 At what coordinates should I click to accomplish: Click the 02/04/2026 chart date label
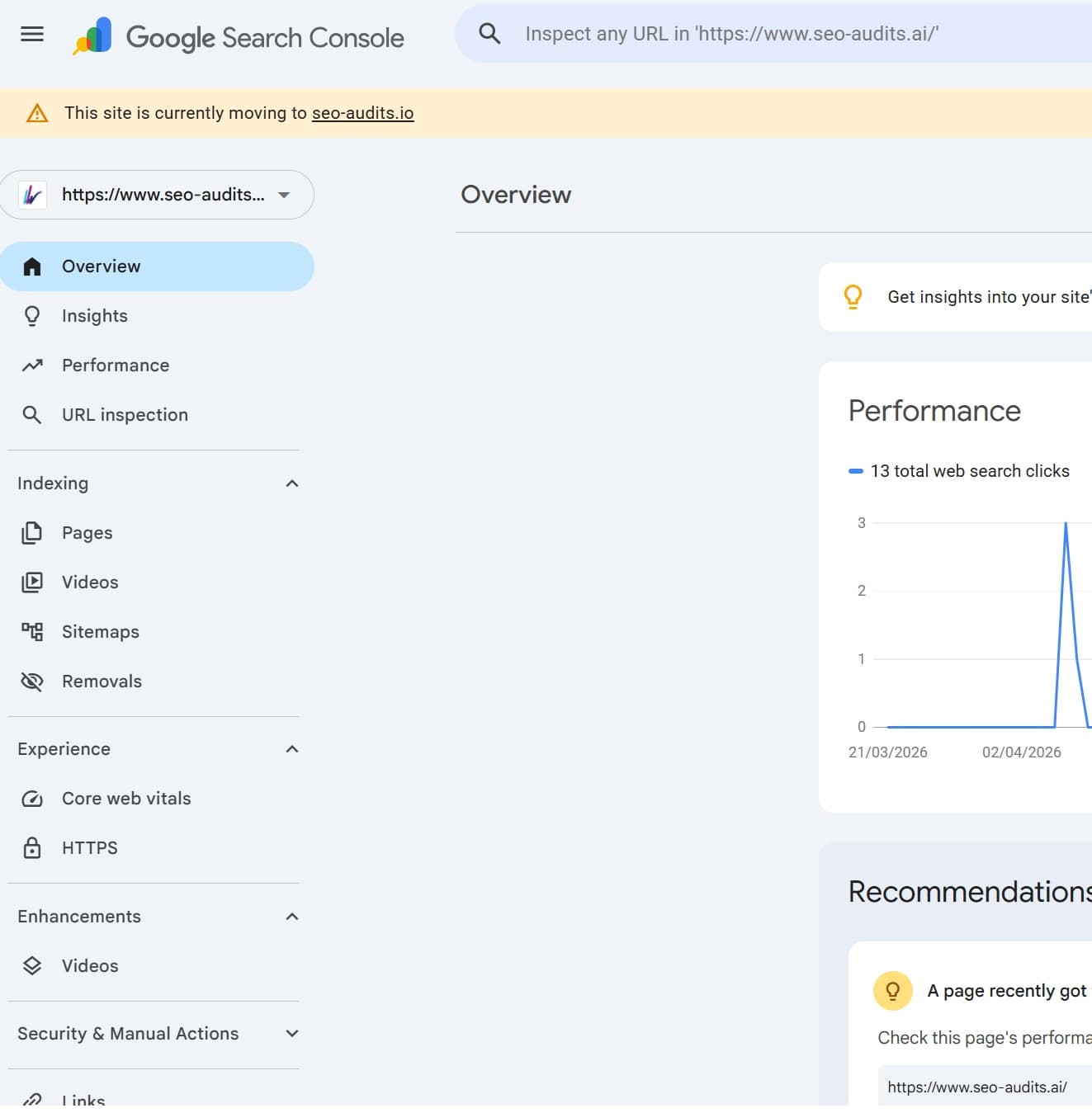[x=1022, y=752]
